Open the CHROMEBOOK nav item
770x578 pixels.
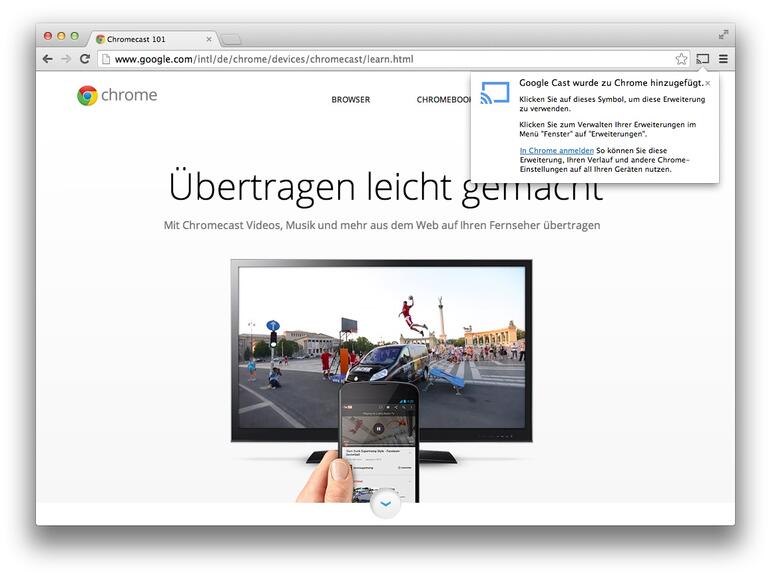pyautogui.click(x=443, y=99)
